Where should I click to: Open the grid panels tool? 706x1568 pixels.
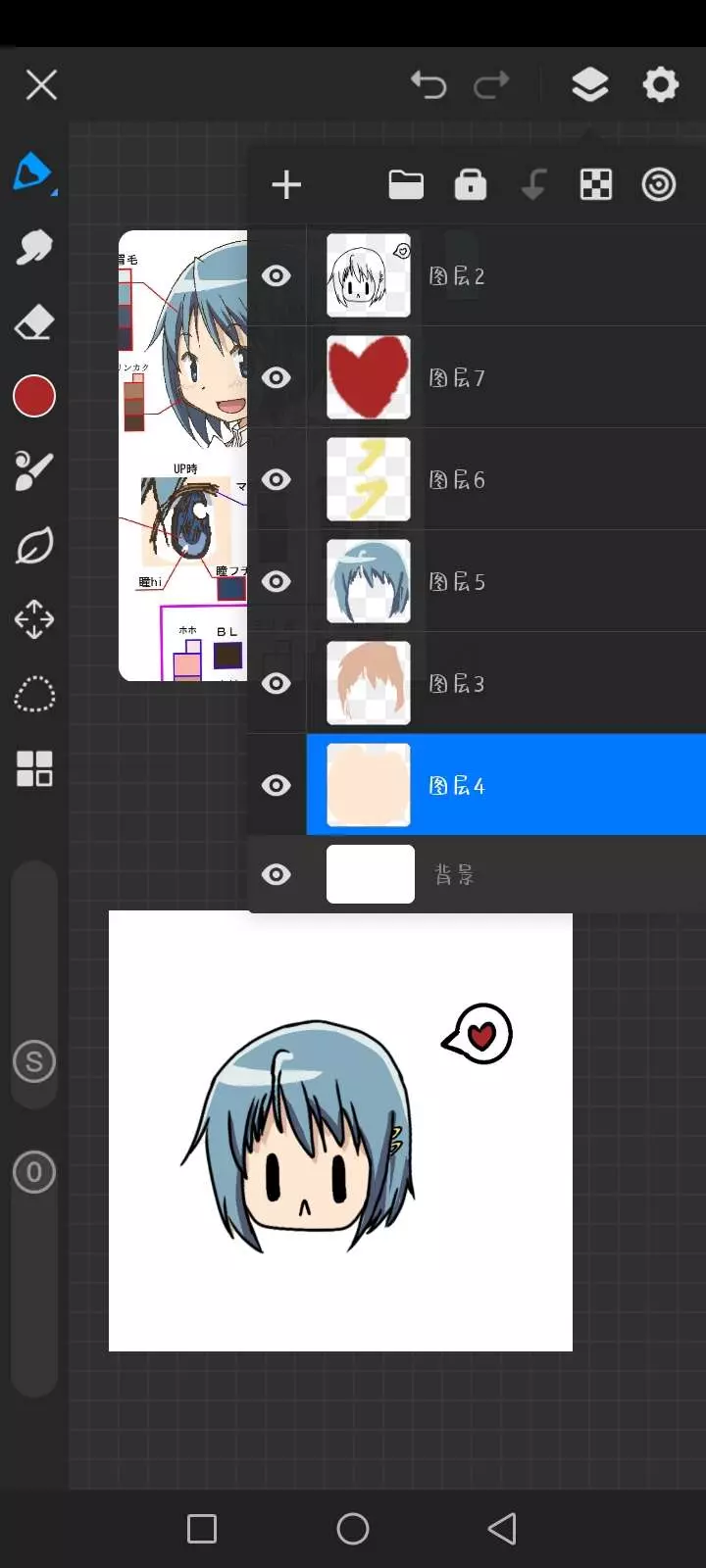point(34,769)
